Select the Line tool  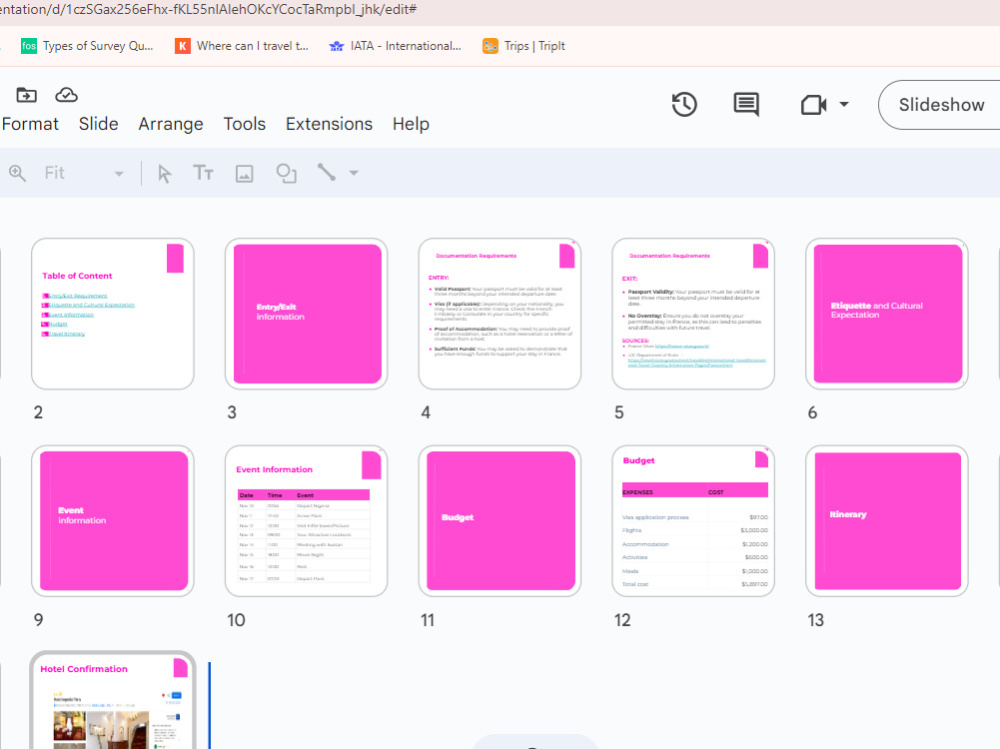coord(327,172)
